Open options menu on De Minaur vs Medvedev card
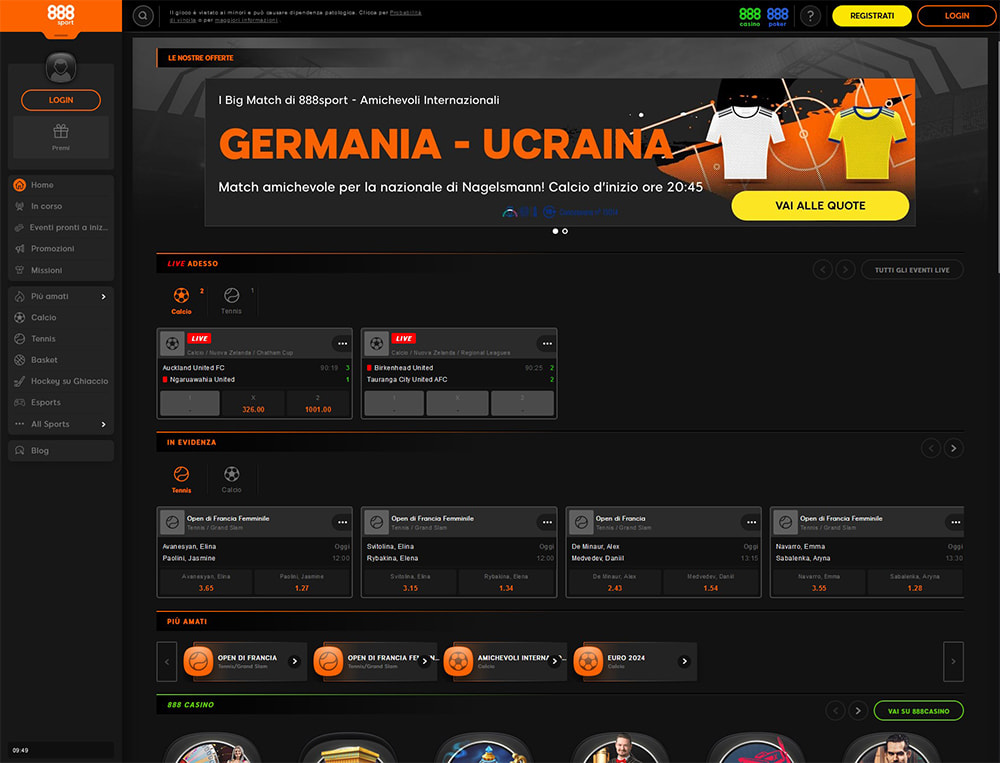This screenshot has height=763, width=1000. point(751,522)
